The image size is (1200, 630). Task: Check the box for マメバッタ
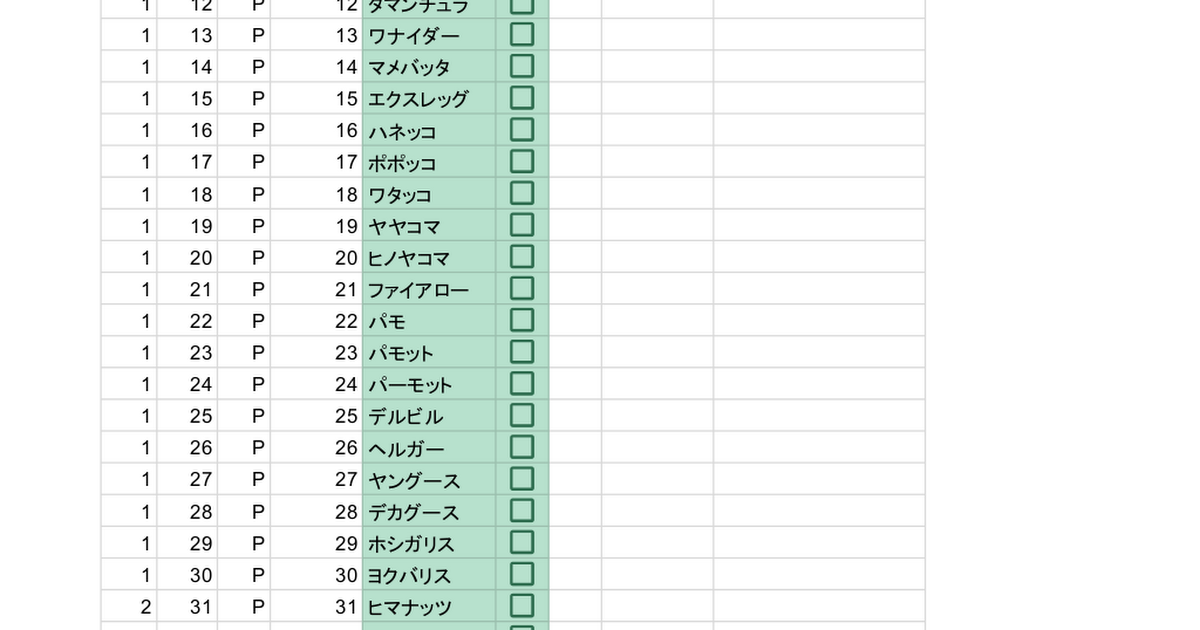click(x=522, y=67)
